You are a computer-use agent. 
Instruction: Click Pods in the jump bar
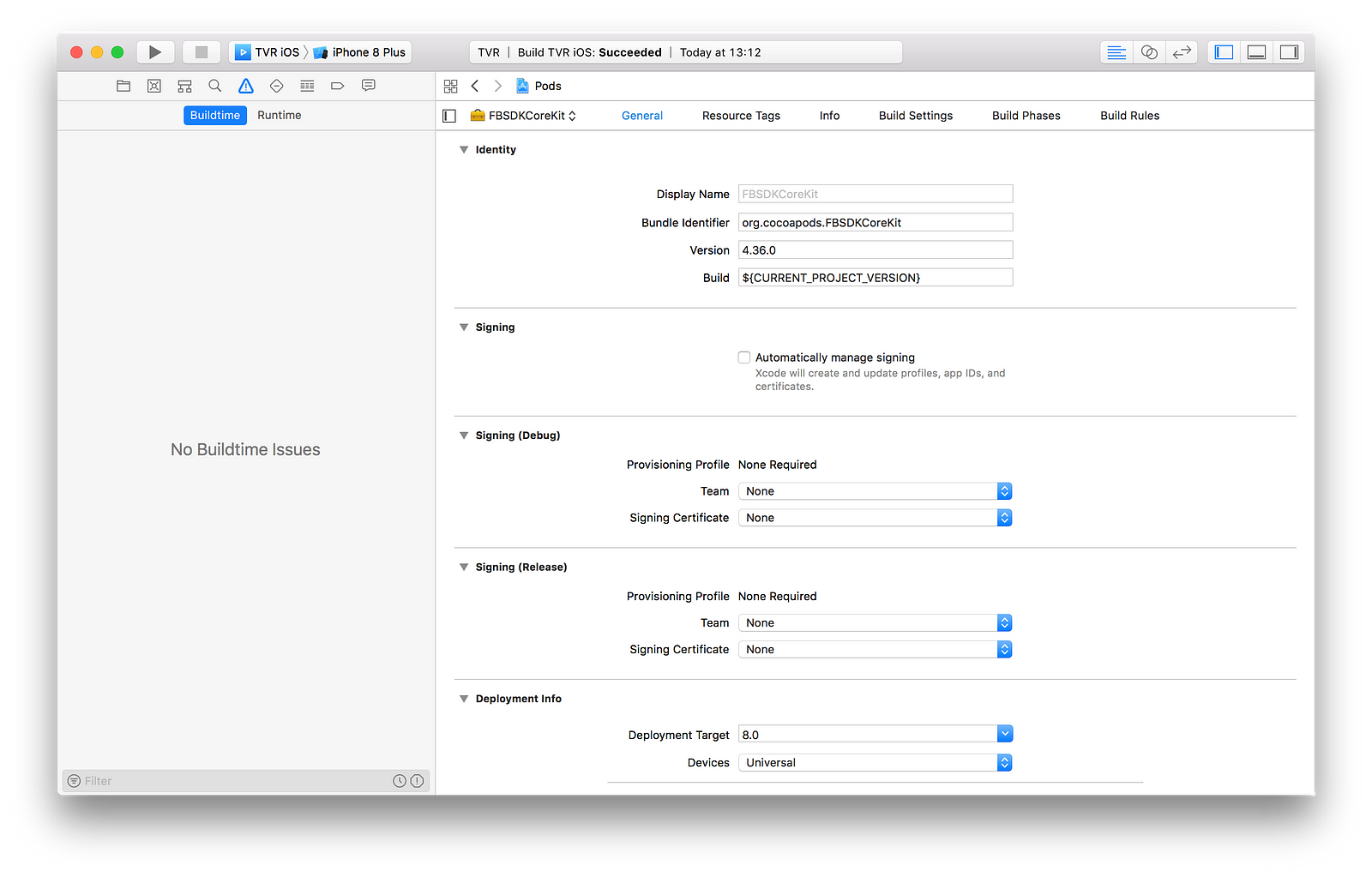tap(548, 86)
